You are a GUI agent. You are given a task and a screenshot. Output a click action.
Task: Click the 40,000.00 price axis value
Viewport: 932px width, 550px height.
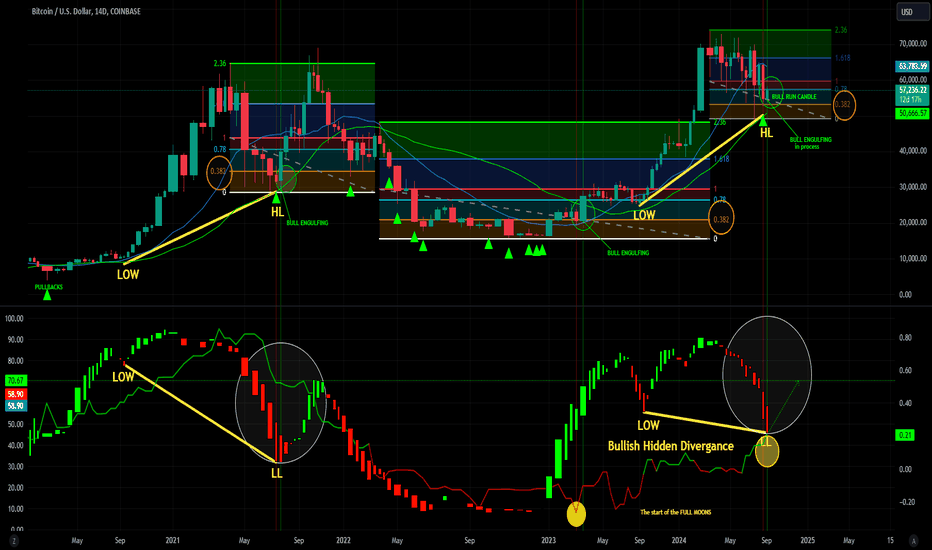(x=913, y=151)
